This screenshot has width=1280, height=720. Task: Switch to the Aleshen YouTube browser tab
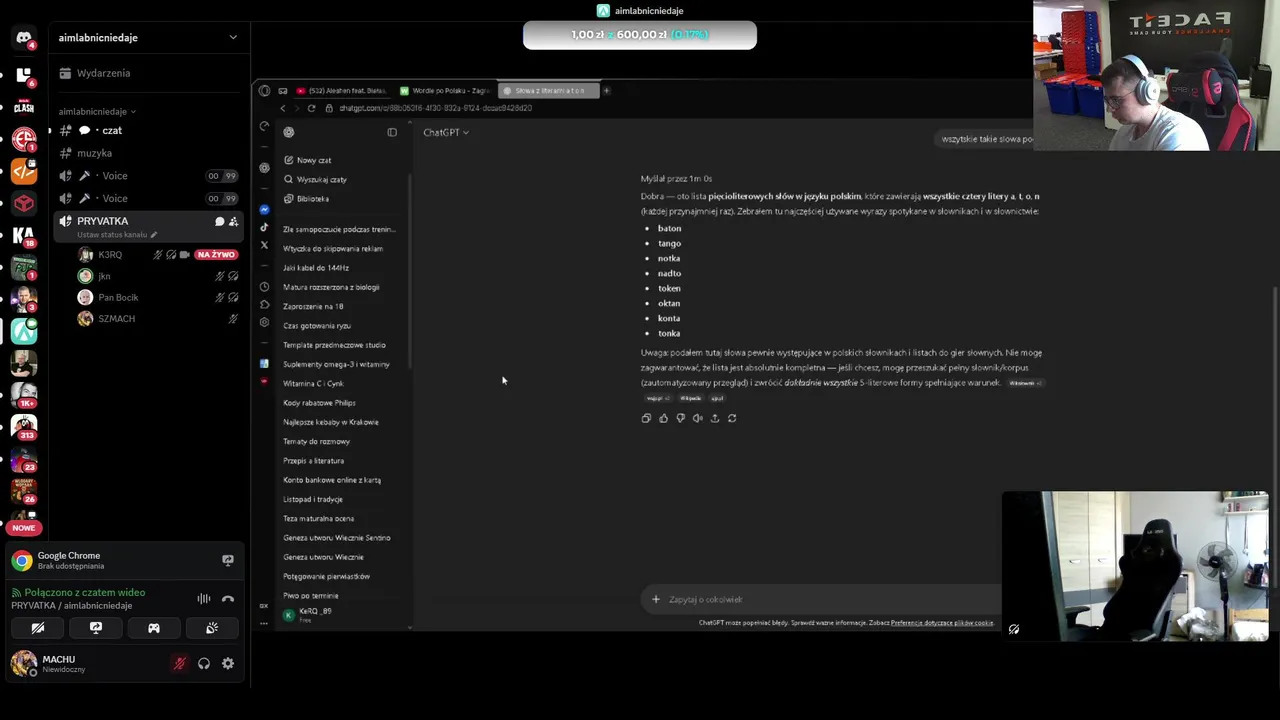(341, 91)
